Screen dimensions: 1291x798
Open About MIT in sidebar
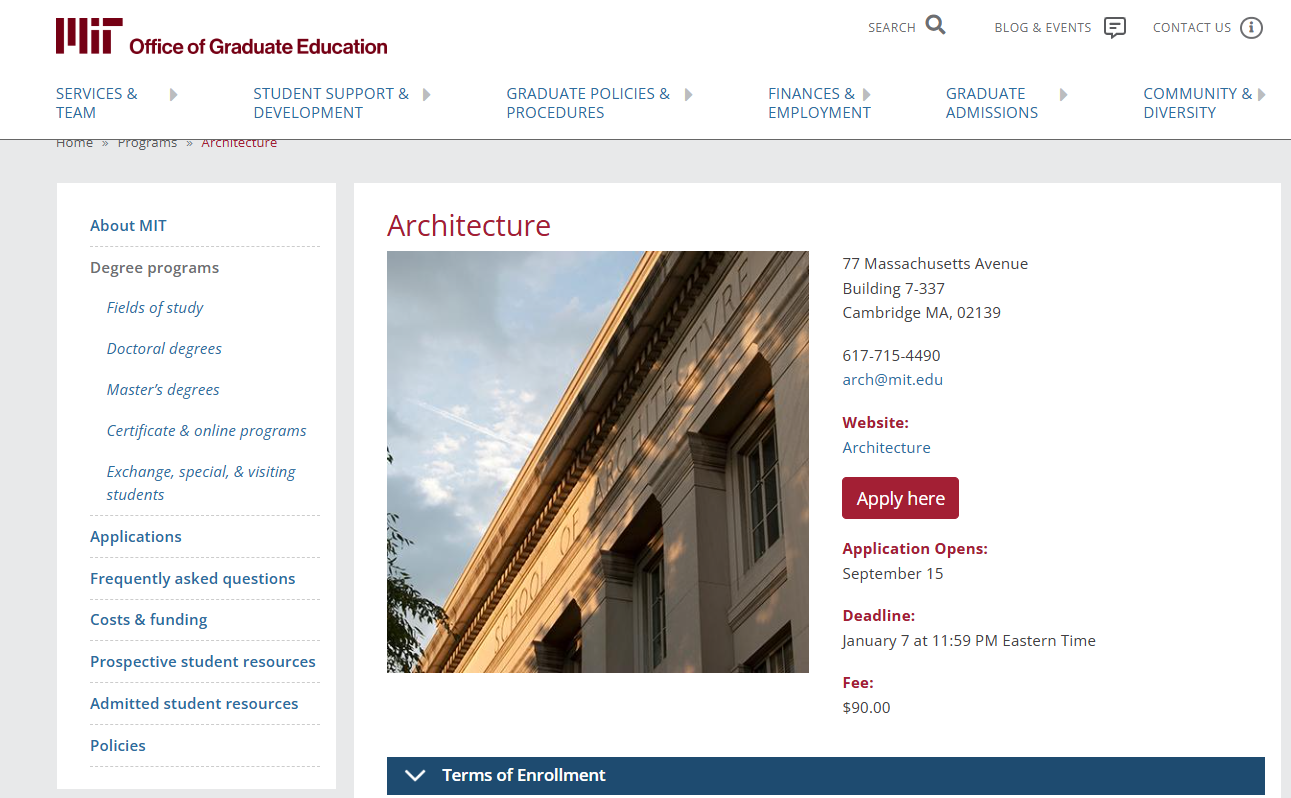coord(128,226)
